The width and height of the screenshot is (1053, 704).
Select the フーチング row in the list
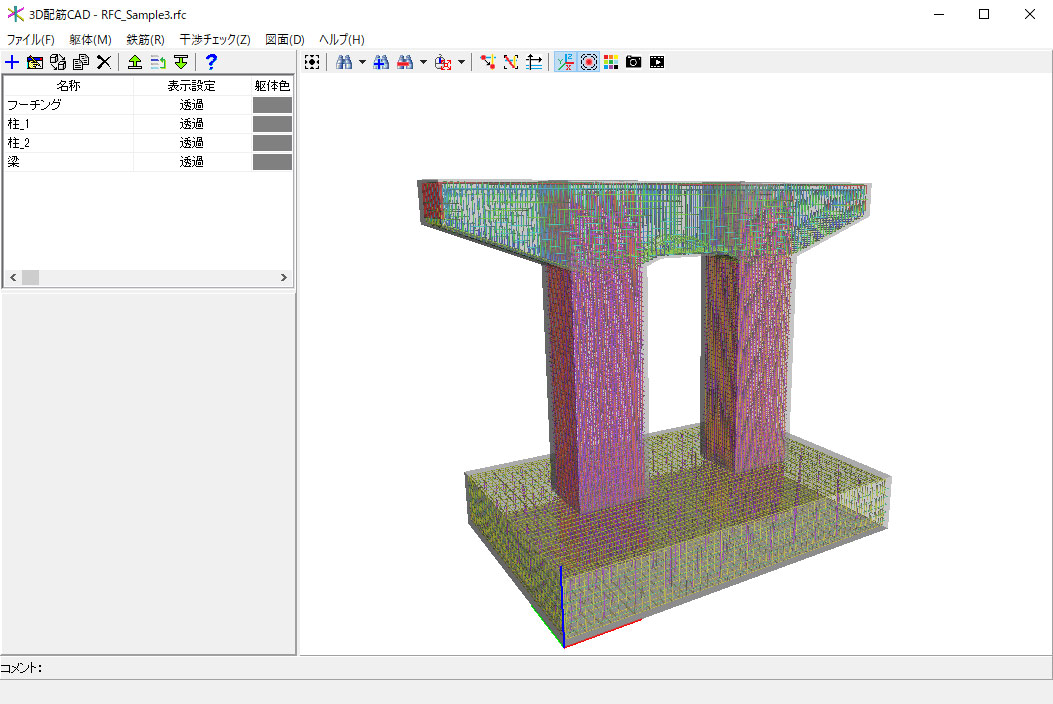click(x=35, y=104)
